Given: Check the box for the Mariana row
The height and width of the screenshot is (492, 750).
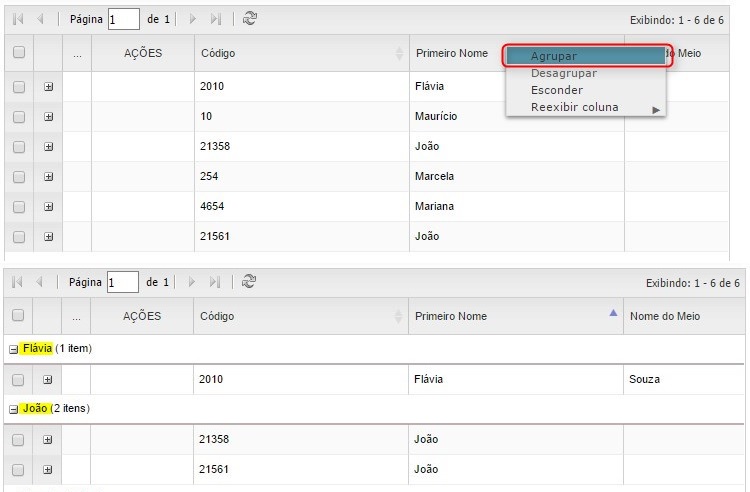Looking at the screenshot, I should click(19, 207).
